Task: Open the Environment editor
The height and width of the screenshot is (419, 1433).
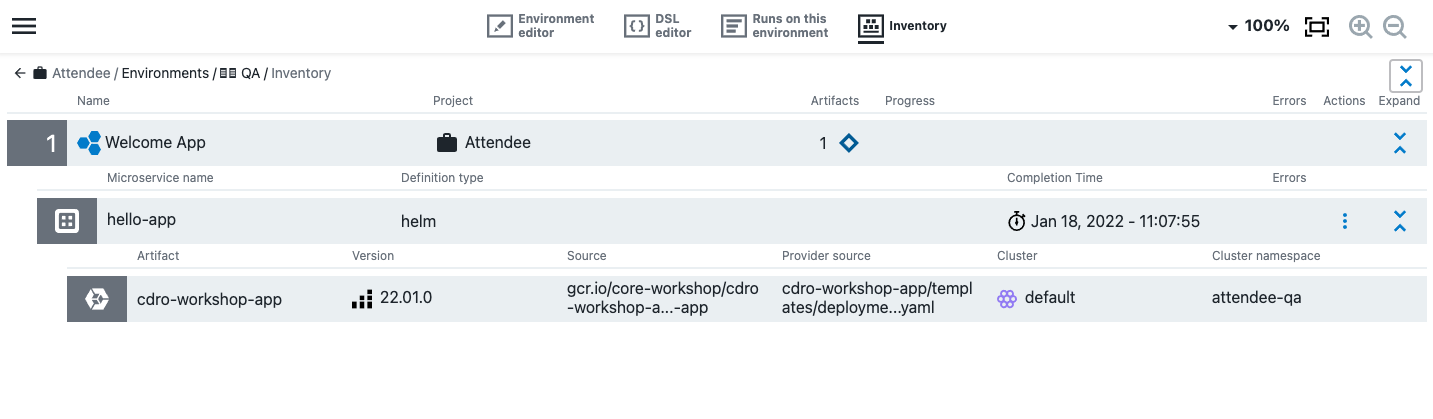Action: tap(541, 26)
